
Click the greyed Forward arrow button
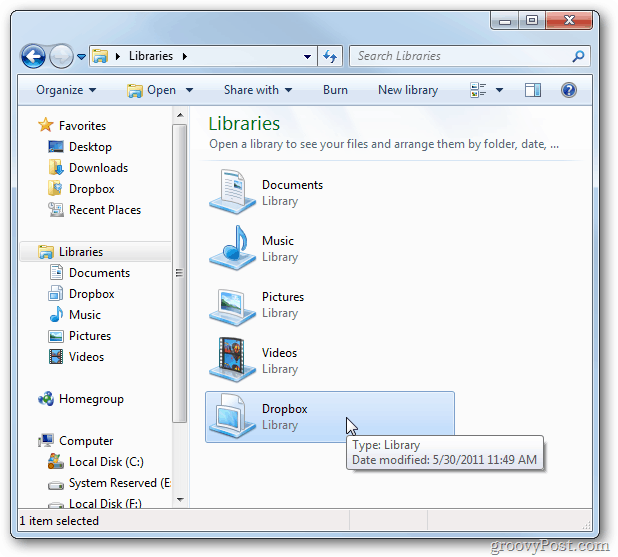(61, 56)
